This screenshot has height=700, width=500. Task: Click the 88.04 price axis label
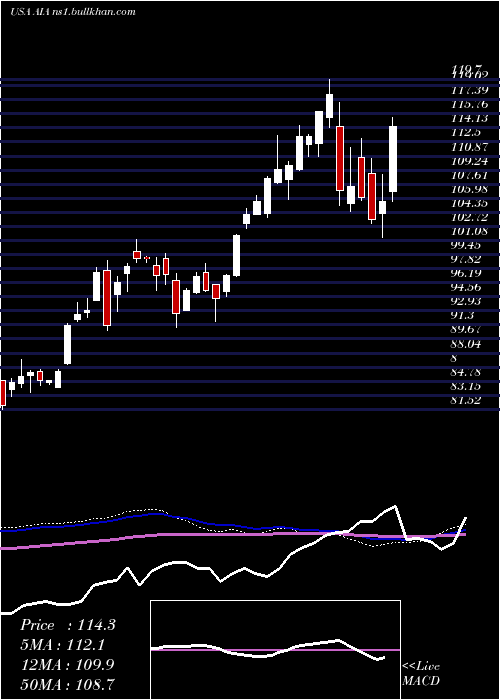(x=466, y=345)
